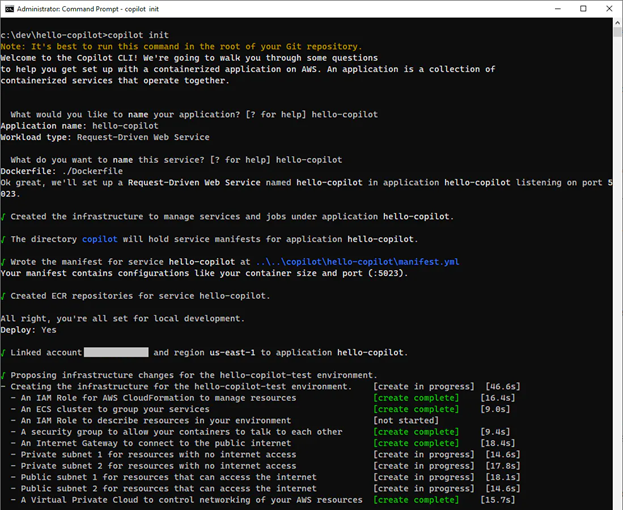The width and height of the screenshot is (623, 510).
Task: Click the 'Application name: hello-copilot' line
Action: pyautogui.click(x=79, y=126)
